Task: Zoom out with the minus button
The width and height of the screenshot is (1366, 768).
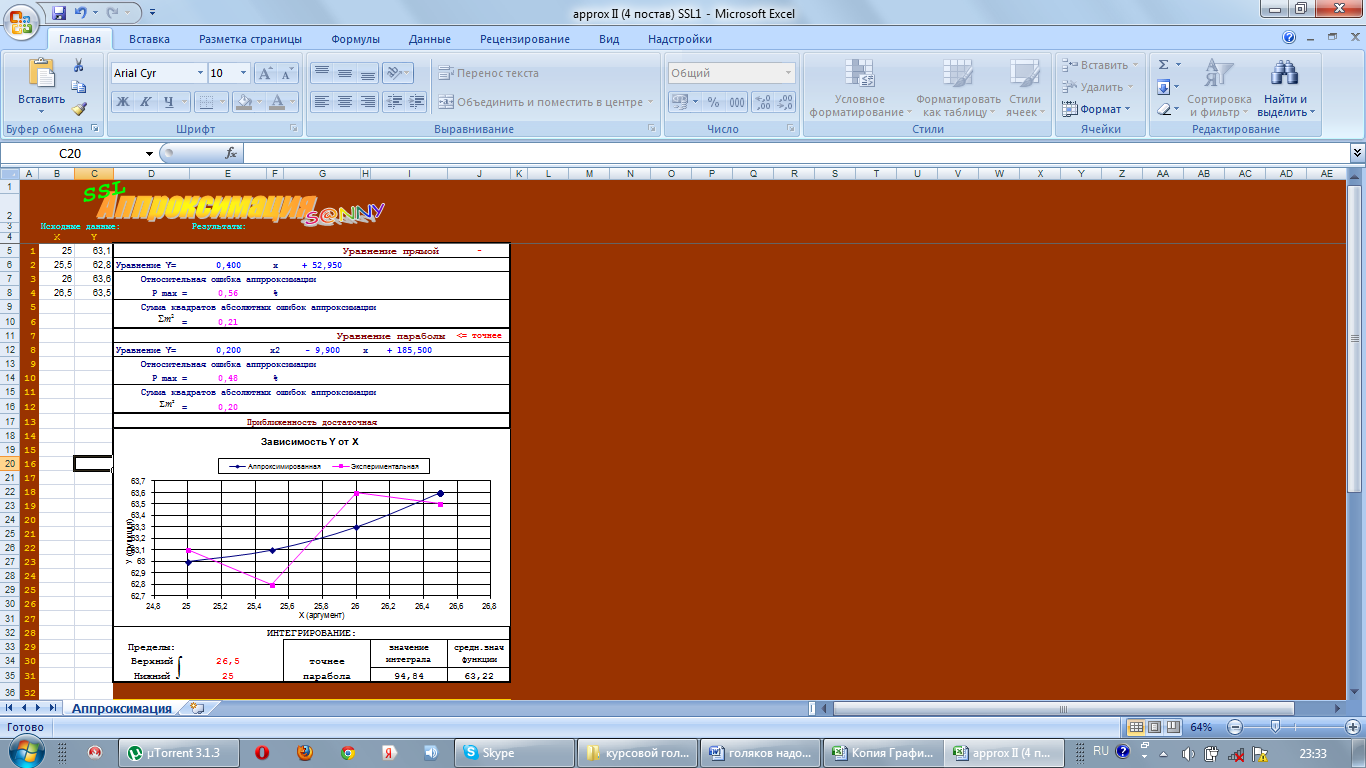Action: [x=1234, y=727]
